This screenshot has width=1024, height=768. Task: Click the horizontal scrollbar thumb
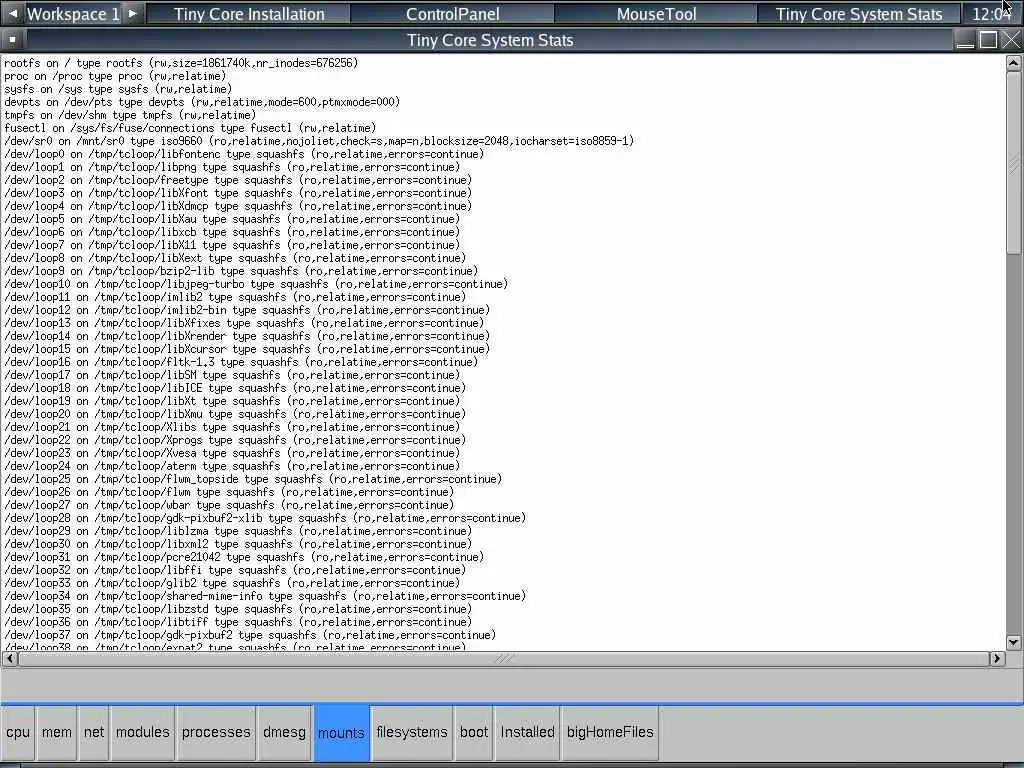504,658
